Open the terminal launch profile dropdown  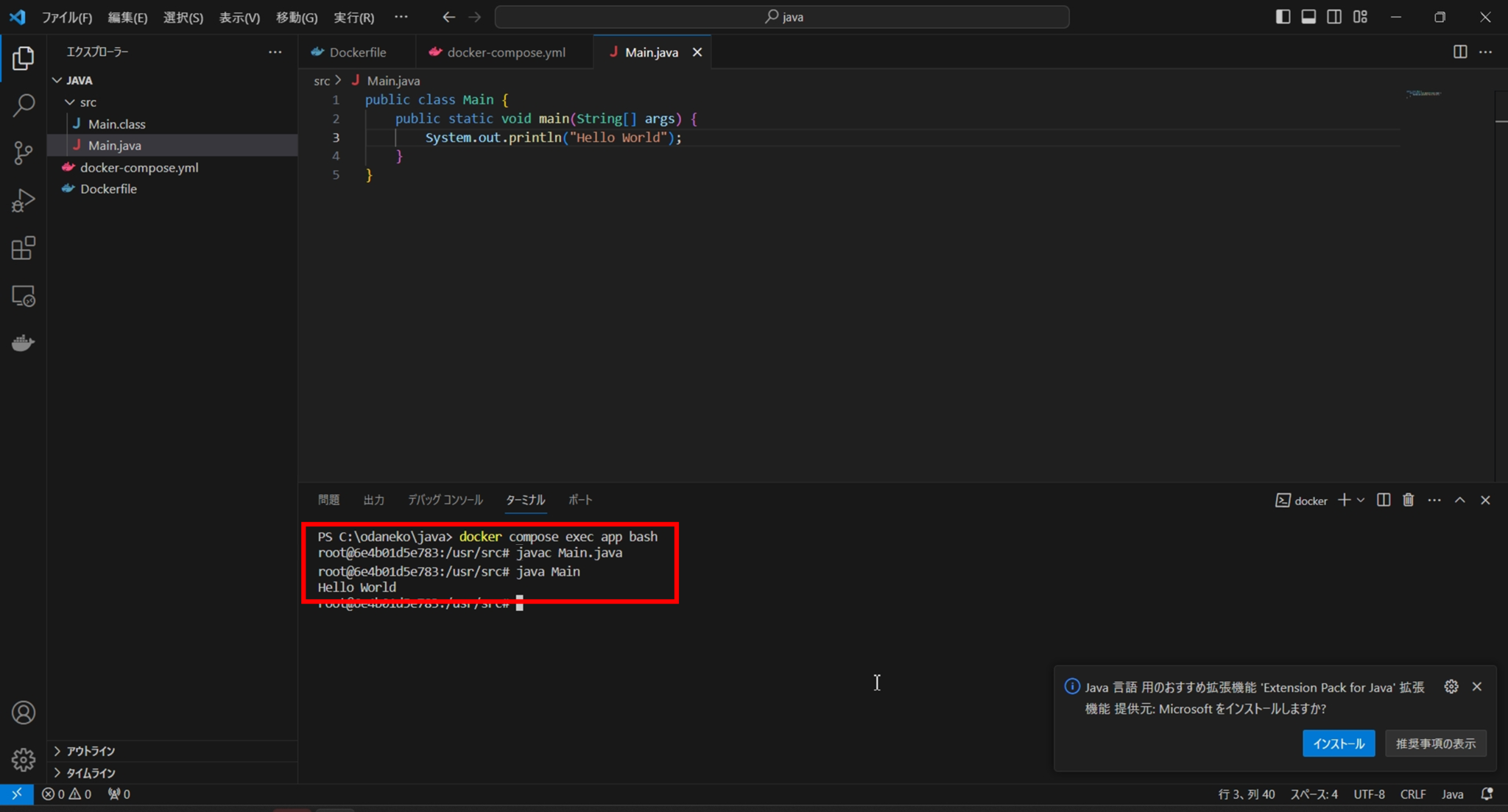tap(1359, 500)
